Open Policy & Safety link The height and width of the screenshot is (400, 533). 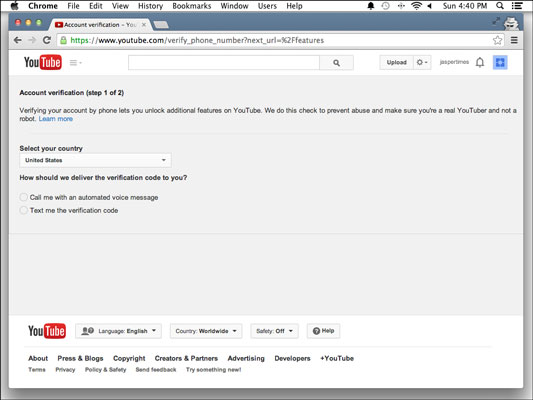click(105, 370)
